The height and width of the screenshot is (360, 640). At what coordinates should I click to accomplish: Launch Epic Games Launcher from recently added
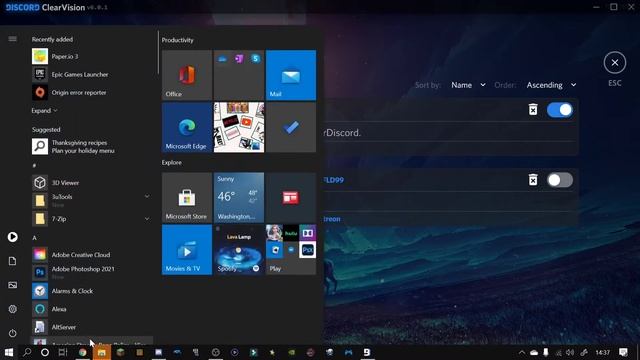coord(92,74)
